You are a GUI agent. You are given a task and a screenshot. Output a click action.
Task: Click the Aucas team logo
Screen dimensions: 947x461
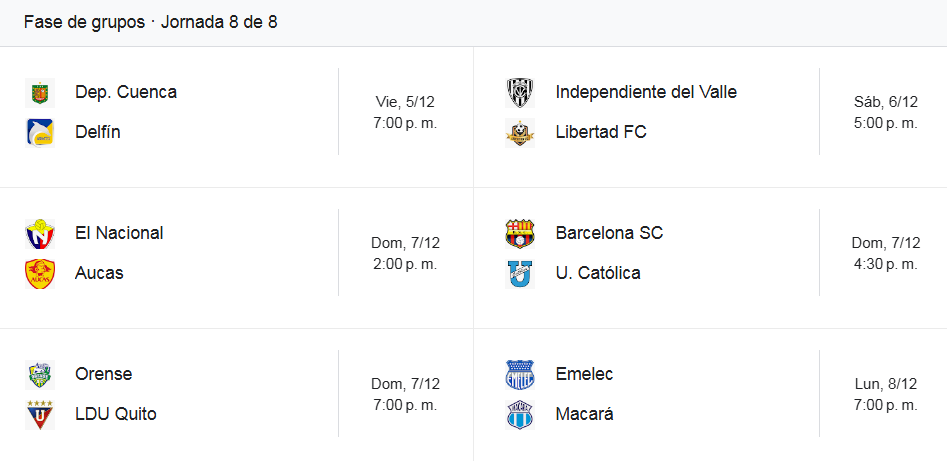[x=40, y=273]
